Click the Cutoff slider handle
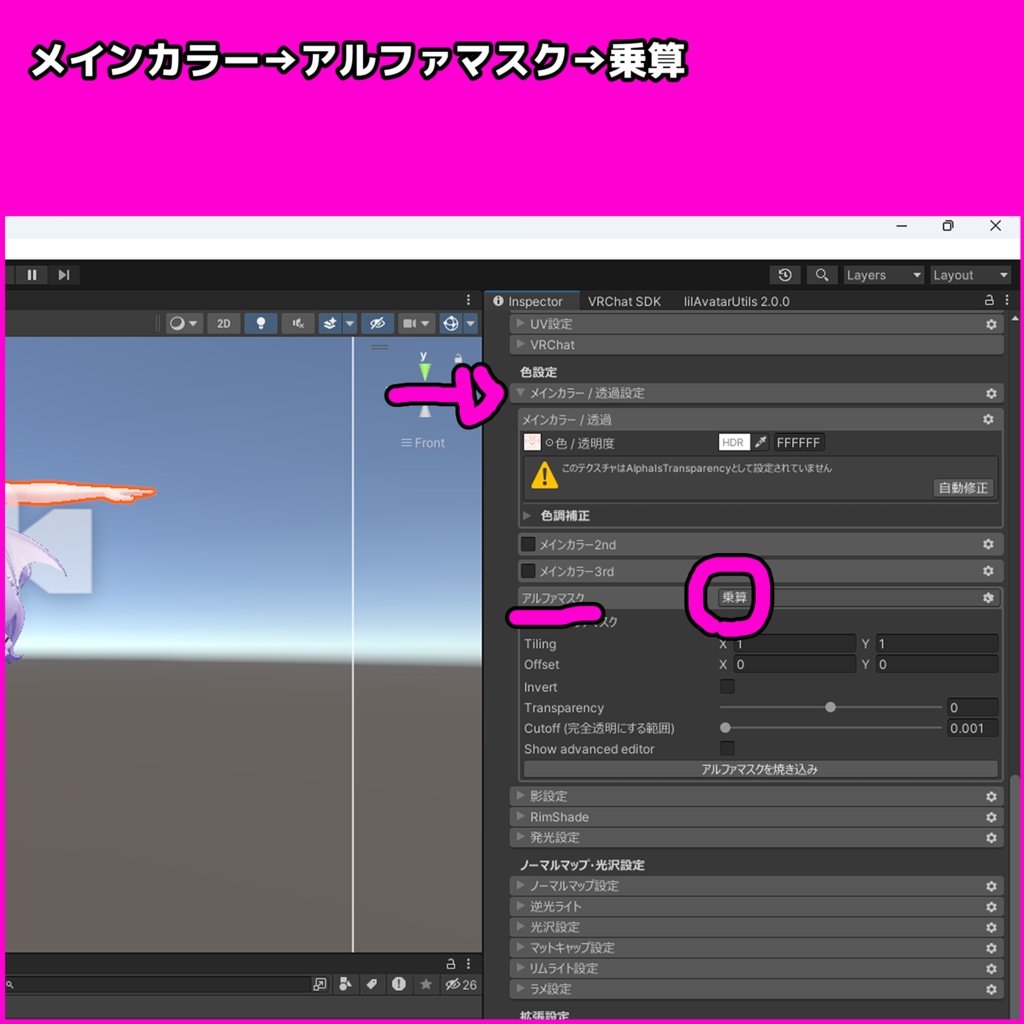 coord(725,728)
